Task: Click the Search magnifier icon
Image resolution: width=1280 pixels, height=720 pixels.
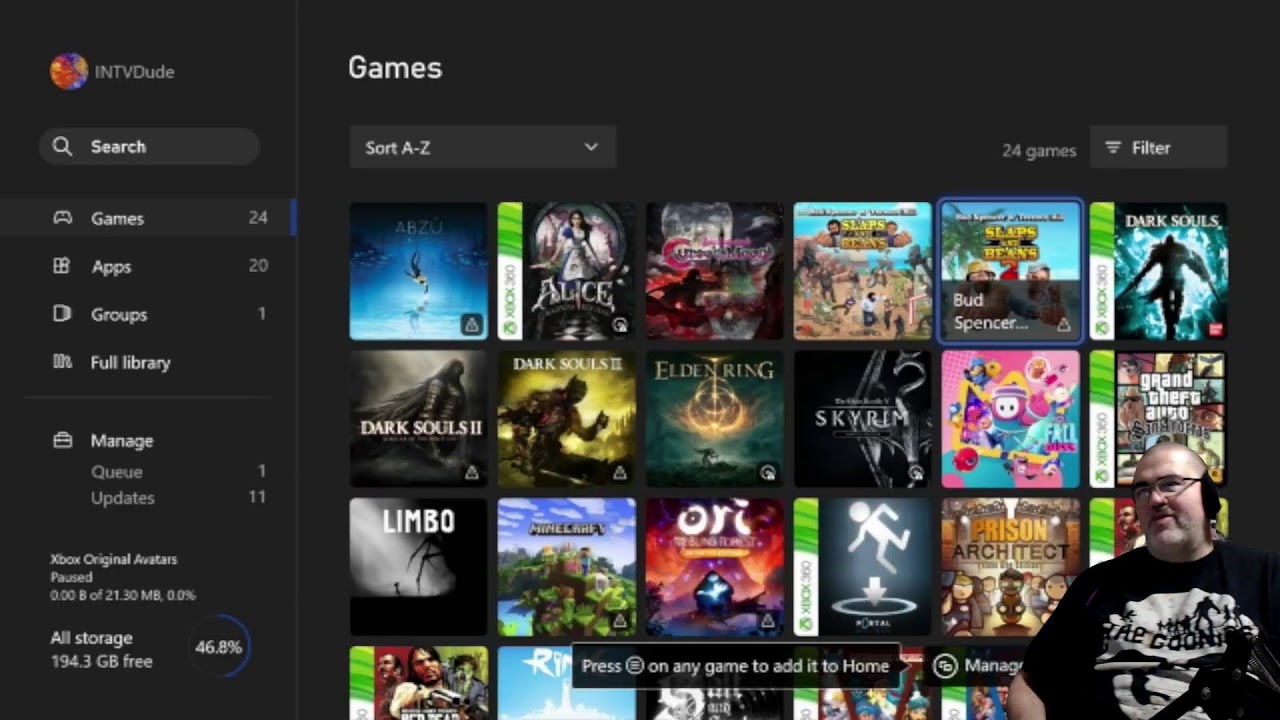Action: pyautogui.click(x=62, y=146)
